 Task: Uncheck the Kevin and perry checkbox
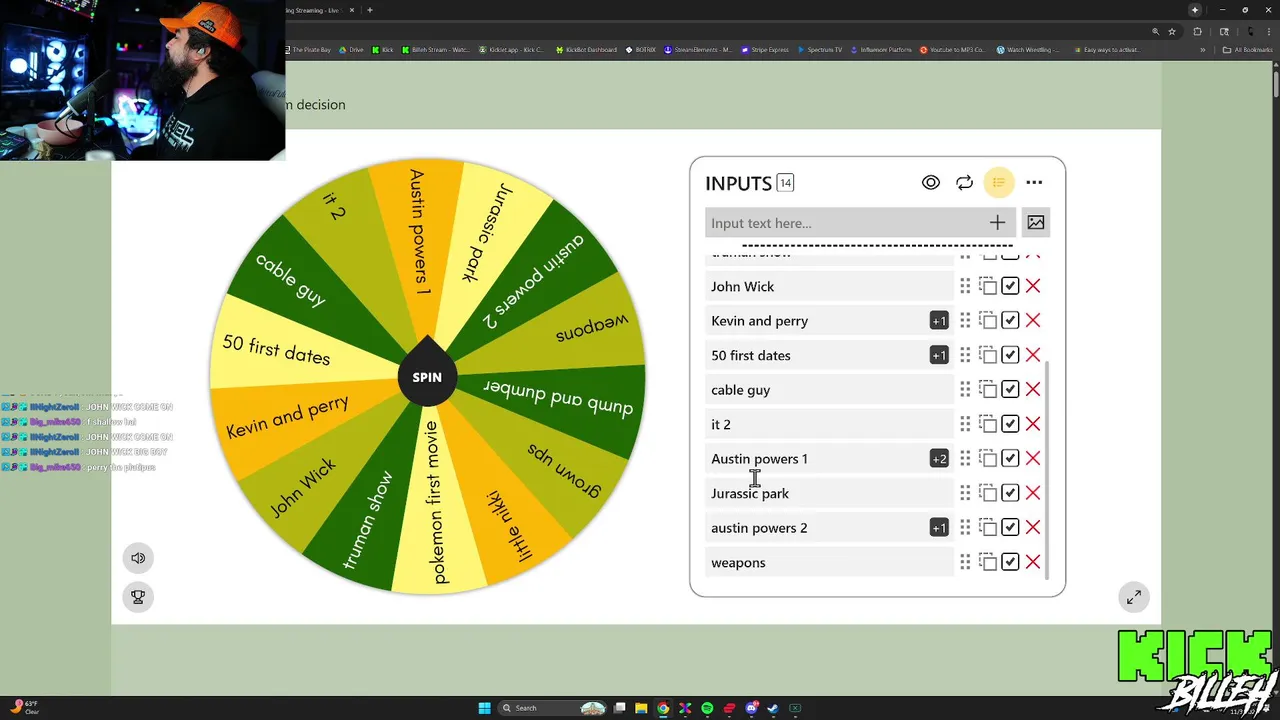coord(1010,320)
